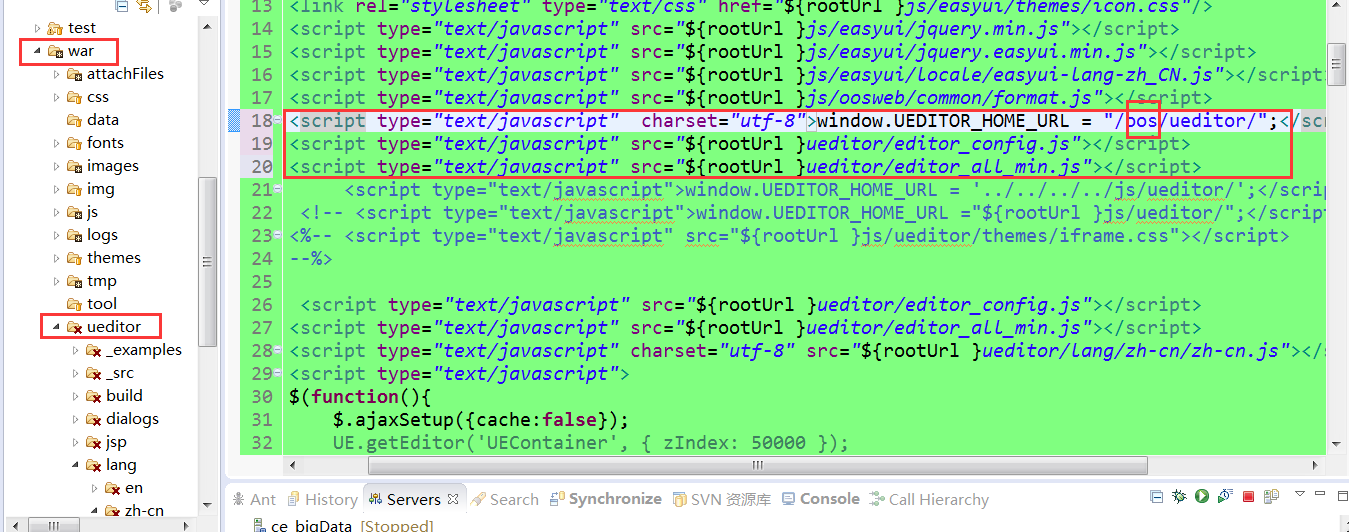Publish to the server icon
Image resolution: width=1349 pixels, height=532 pixels.
[x=1271, y=496]
